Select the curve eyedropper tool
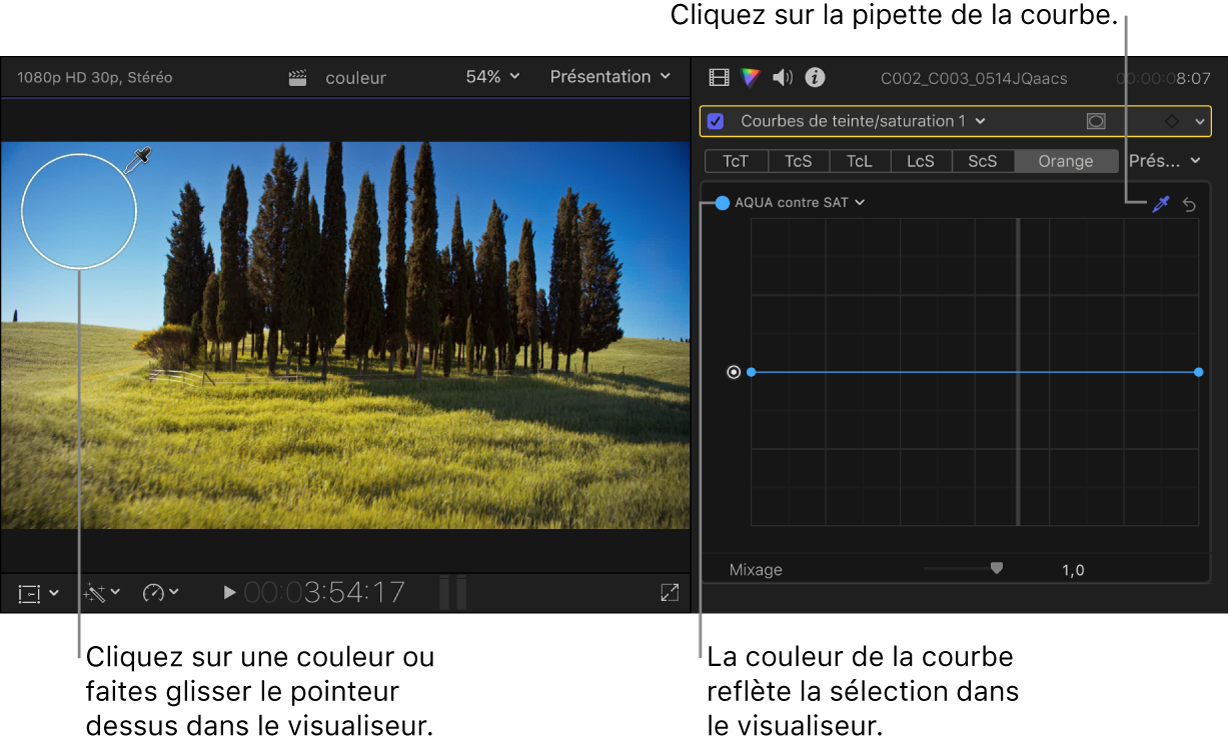The image size is (1229, 747). click(1161, 204)
